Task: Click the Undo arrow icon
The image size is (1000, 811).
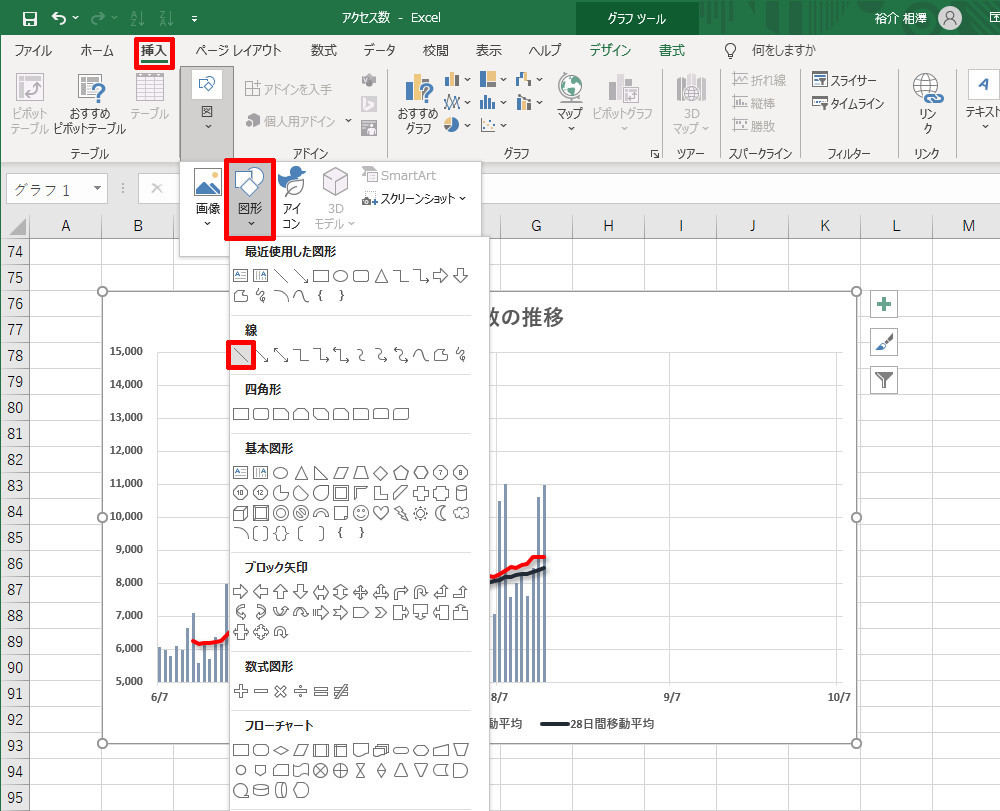Action: 59,18
